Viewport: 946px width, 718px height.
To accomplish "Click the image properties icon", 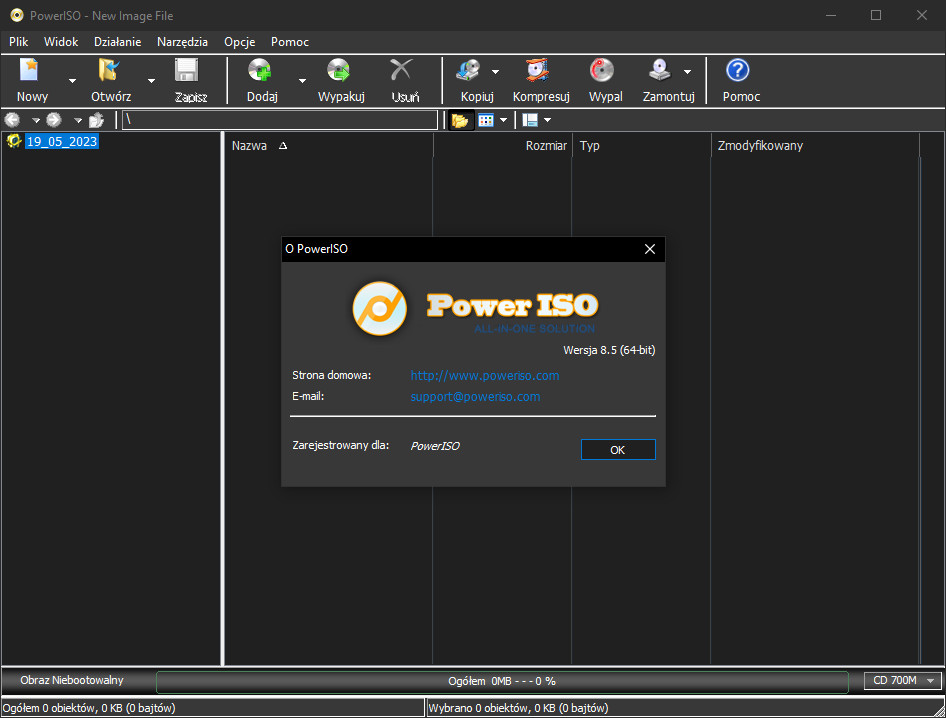I will tap(530, 120).
